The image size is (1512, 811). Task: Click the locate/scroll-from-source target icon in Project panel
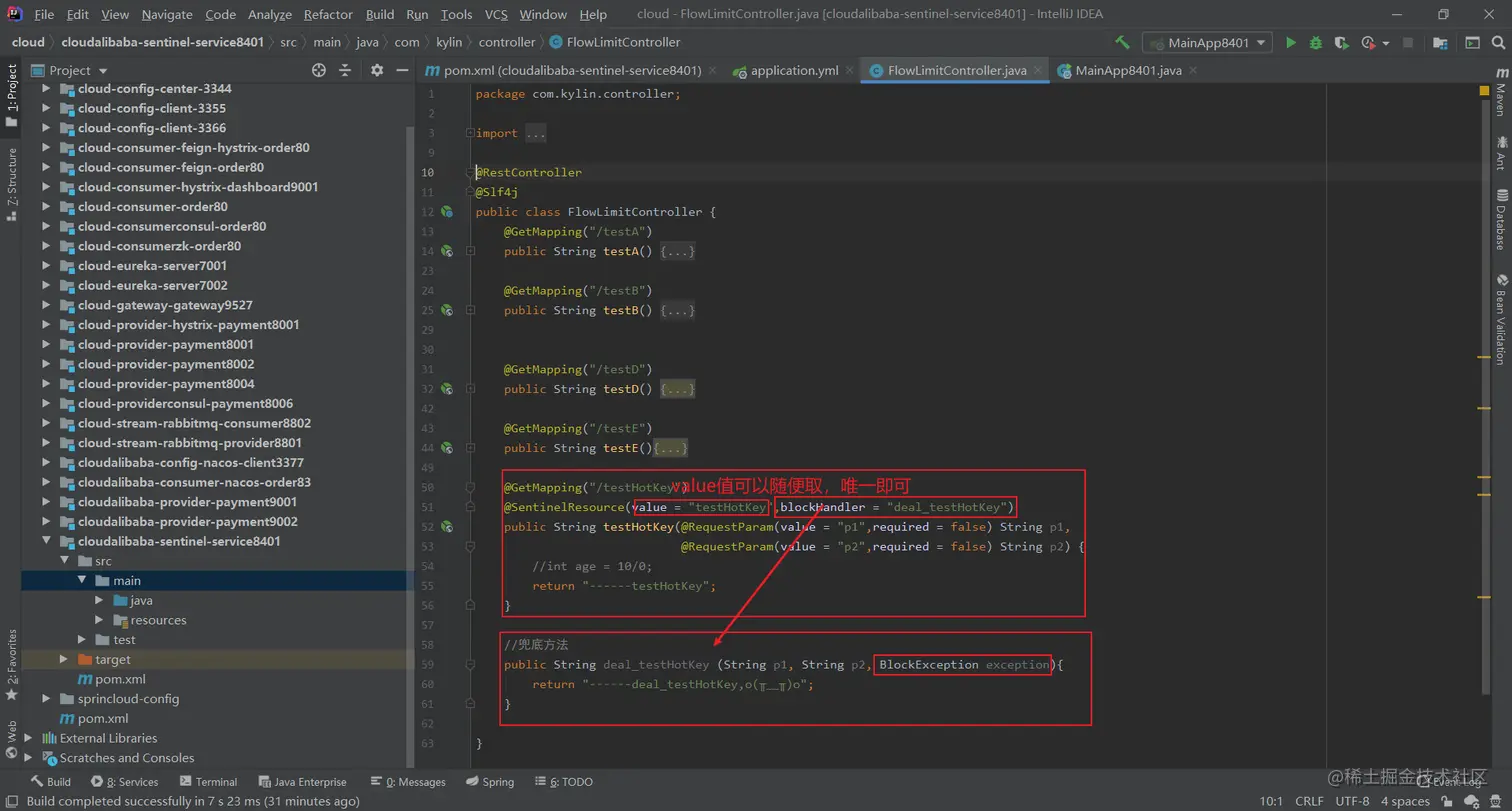click(x=319, y=70)
